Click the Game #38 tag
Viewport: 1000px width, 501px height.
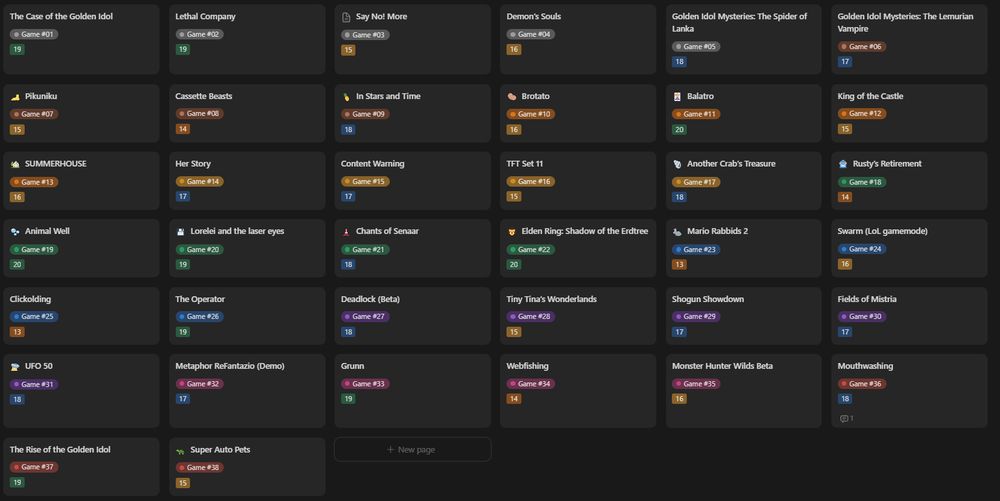coord(200,468)
